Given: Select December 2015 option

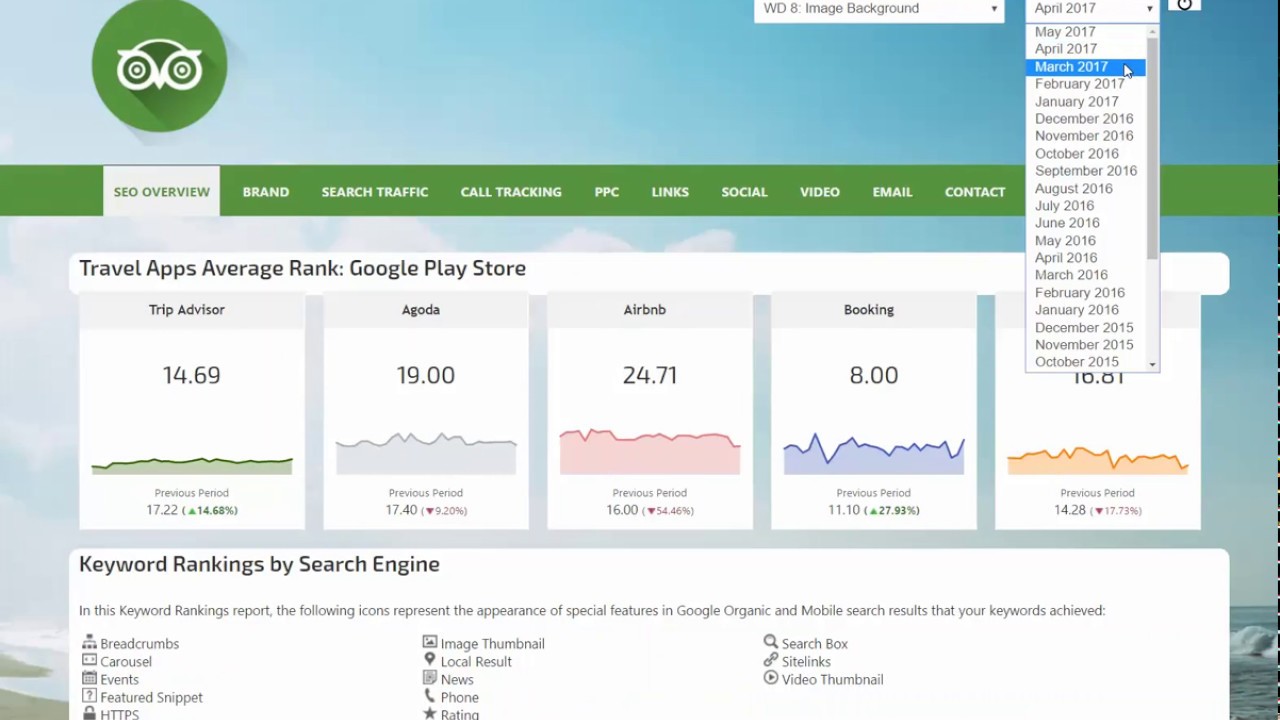Looking at the screenshot, I should pos(1087,328).
